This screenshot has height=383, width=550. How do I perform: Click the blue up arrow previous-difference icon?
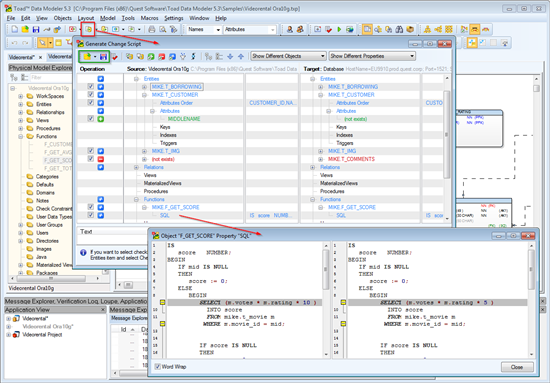pyautogui.click(x=241, y=56)
